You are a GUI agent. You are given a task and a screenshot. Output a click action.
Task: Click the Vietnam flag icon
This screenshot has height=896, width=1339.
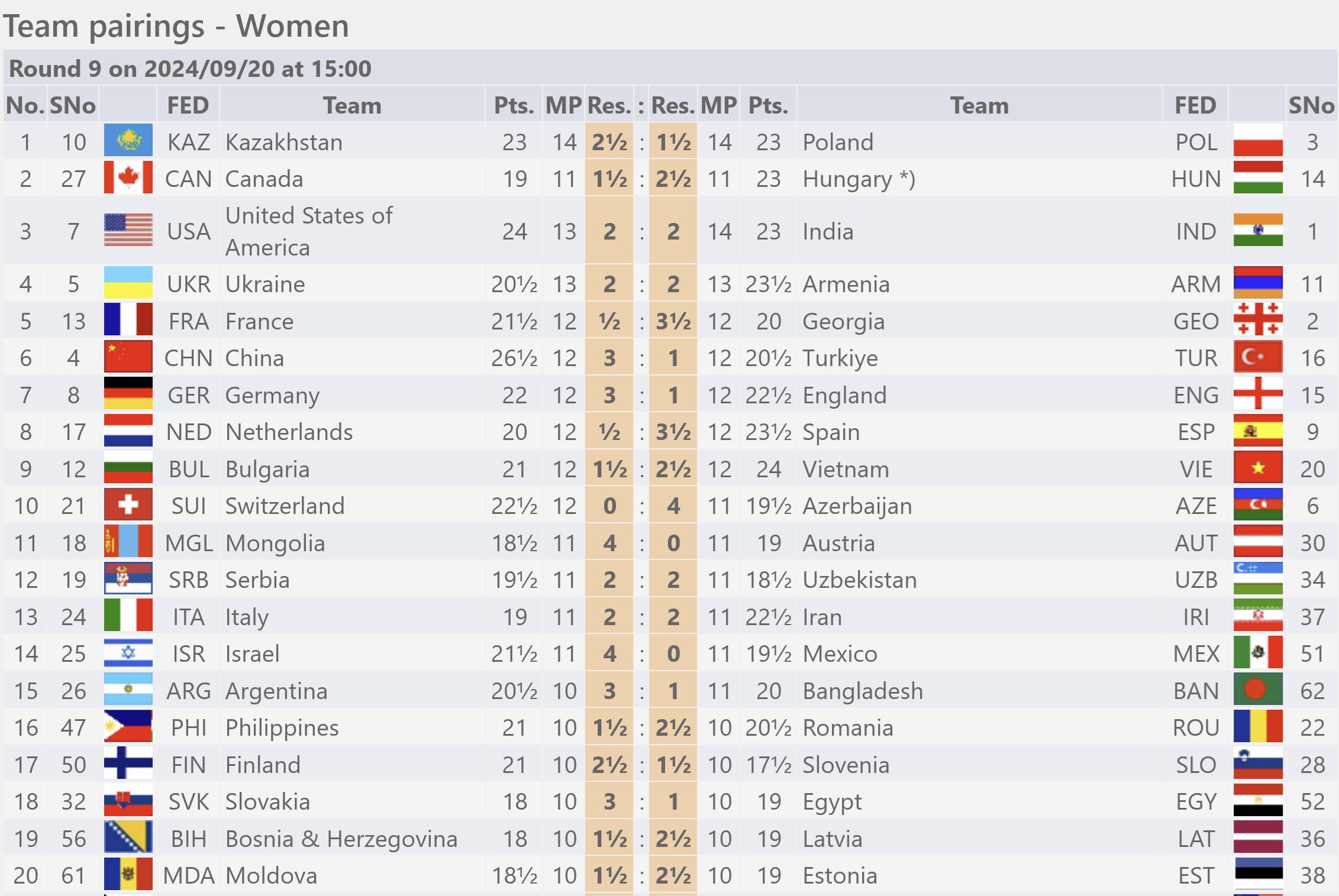pos(1258,468)
